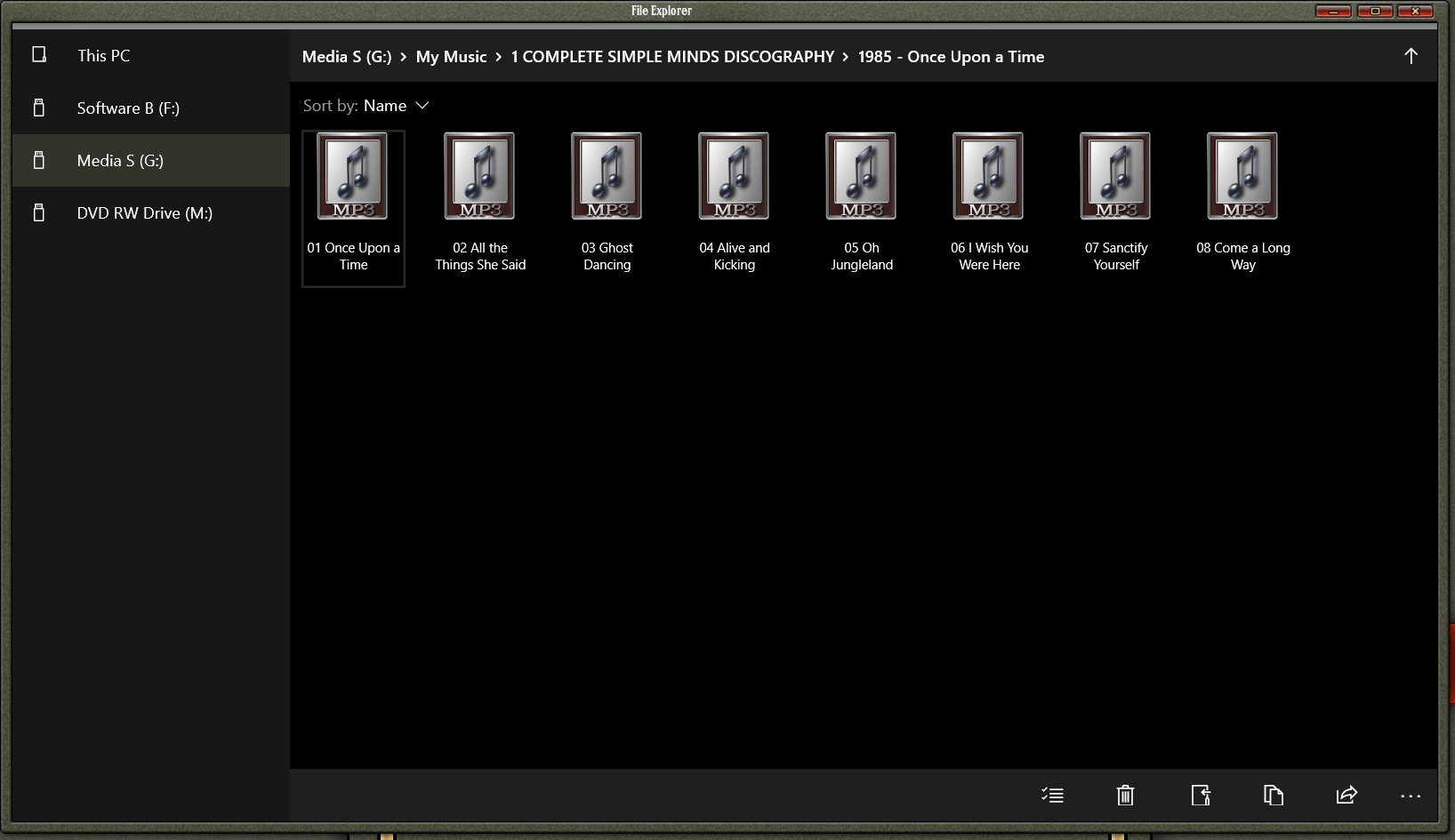Open the multi-select checklist icon in bottom toolbar
This screenshot has height=840, width=1455.
1052,795
